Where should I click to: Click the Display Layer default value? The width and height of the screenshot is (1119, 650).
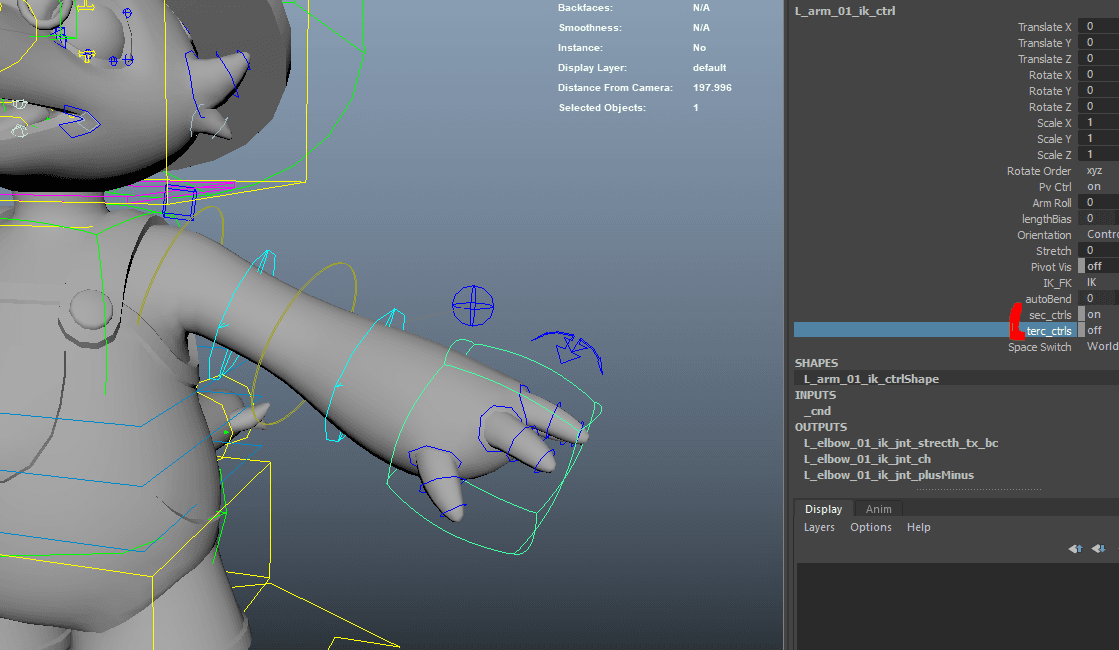pyautogui.click(x=709, y=68)
